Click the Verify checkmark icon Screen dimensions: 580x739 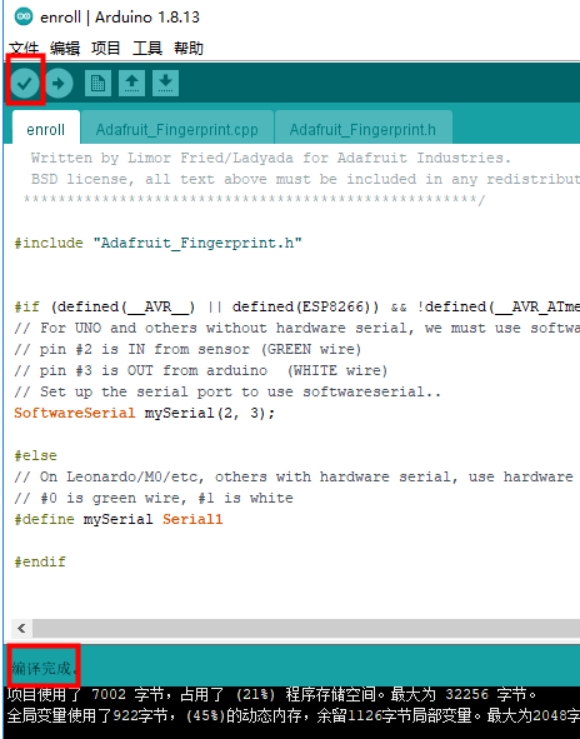click(x=24, y=83)
